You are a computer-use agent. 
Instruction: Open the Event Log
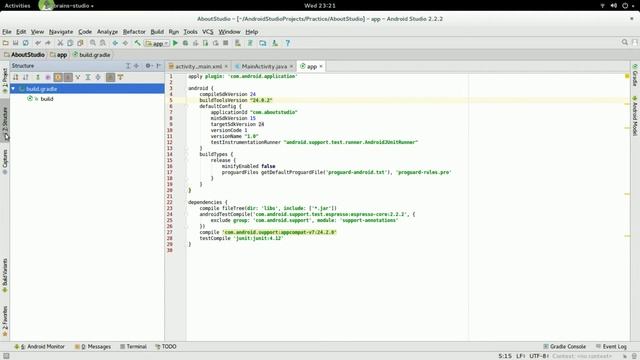(611, 347)
